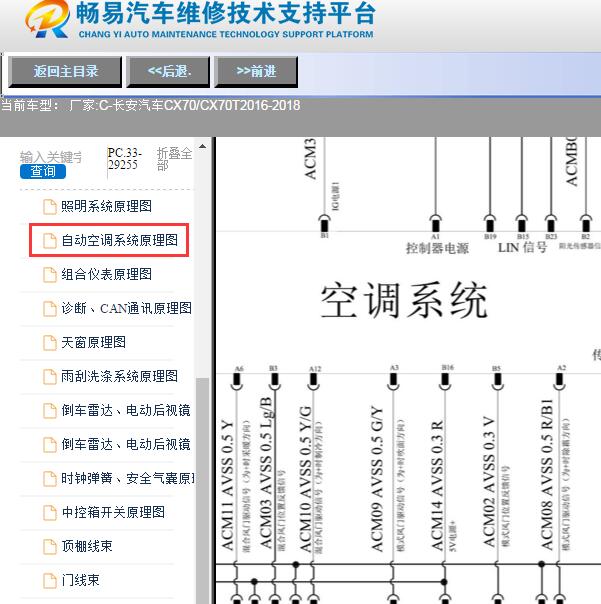Click the PC.33-29255 label
The width and height of the screenshot is (601, 604).
(x=124, y=158)
